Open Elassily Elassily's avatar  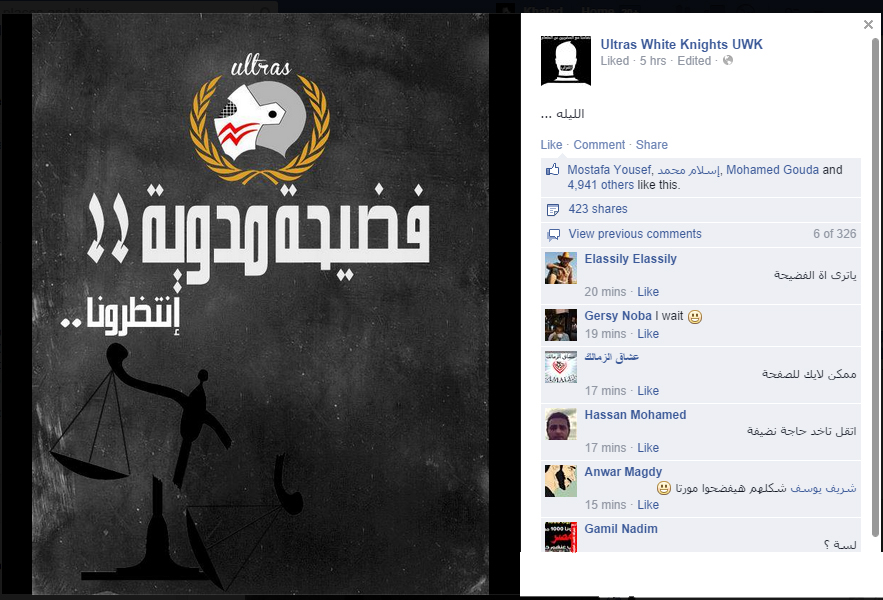coord(561,268)
